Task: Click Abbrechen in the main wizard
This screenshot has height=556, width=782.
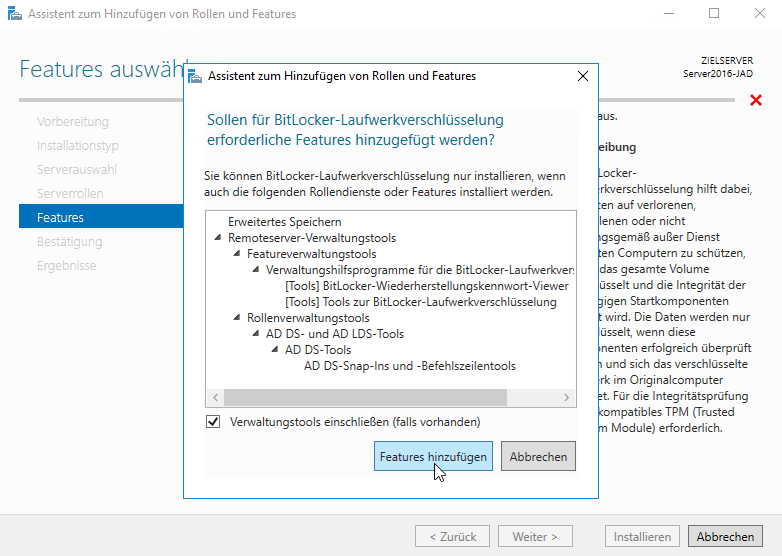Action: 725,537
